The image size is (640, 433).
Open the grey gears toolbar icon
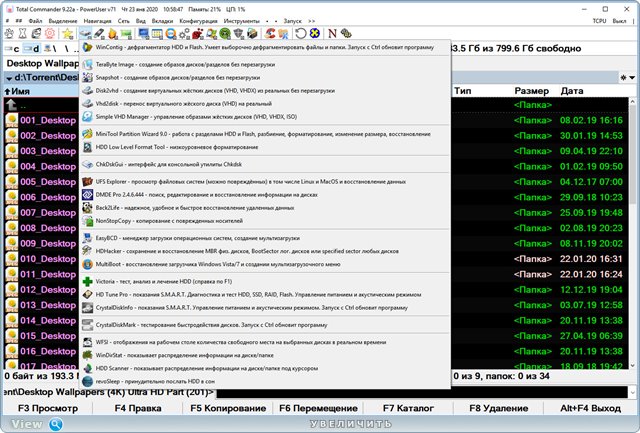tap(184, 33)
